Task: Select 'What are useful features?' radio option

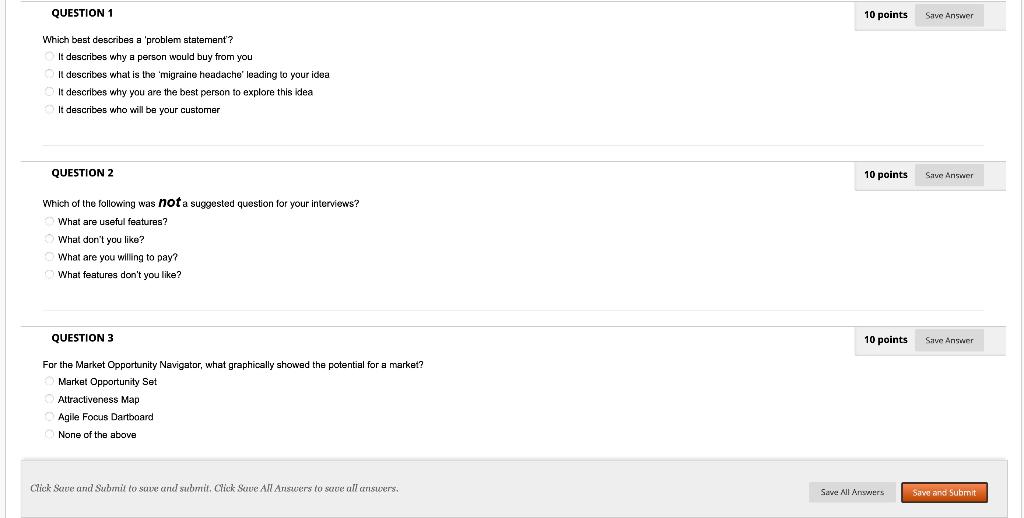Action: click(x=48, y=222)
